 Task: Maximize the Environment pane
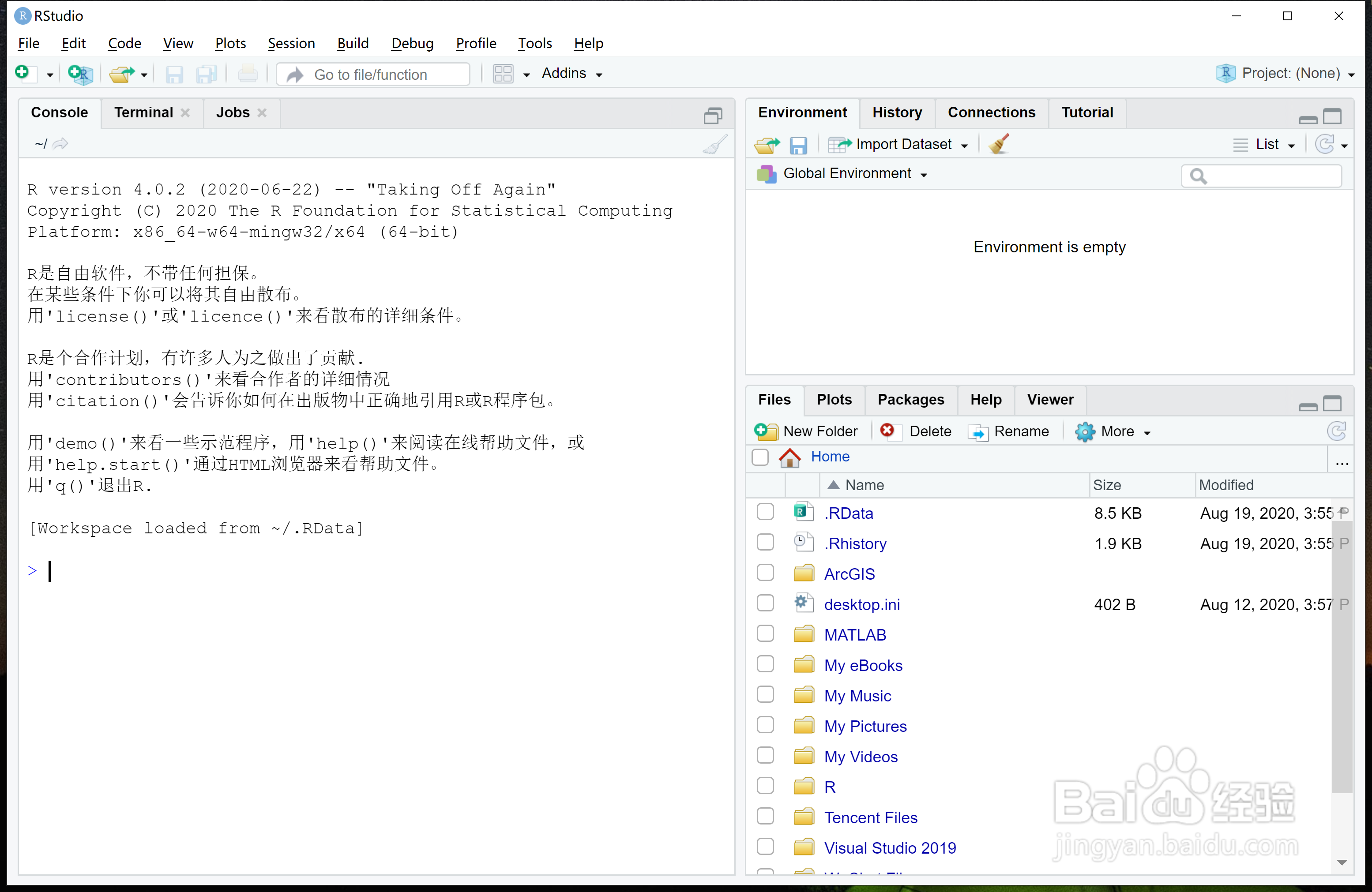point(1332,116)
